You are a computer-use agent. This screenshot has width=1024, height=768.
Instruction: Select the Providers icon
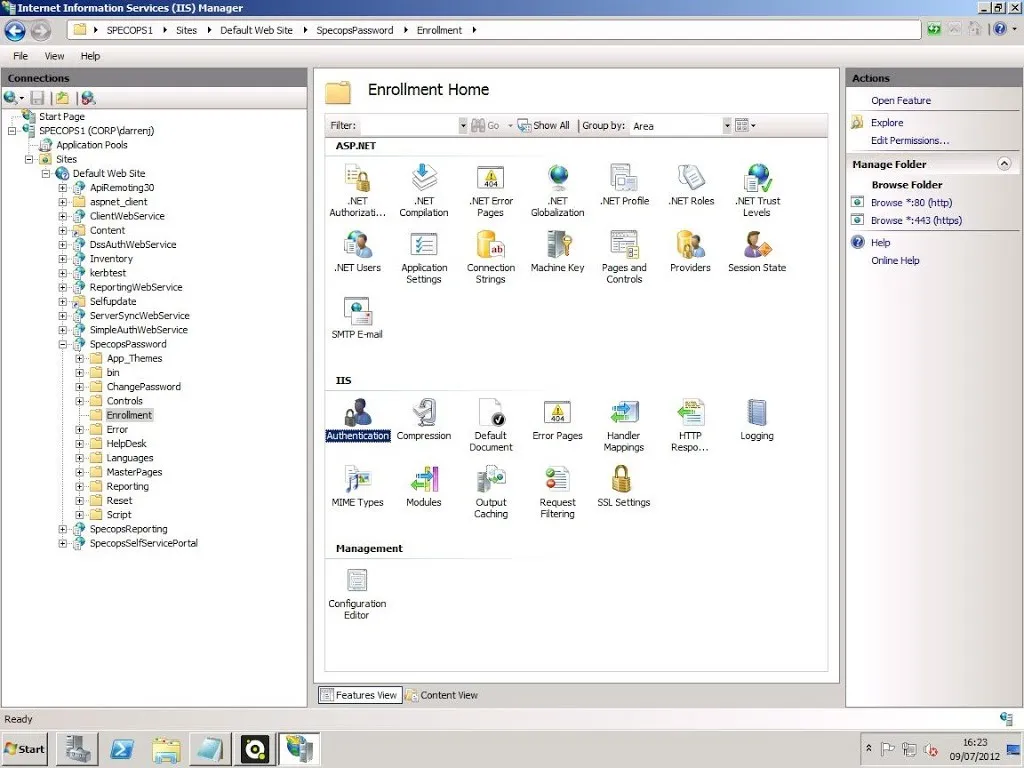(x=690, y=251)
